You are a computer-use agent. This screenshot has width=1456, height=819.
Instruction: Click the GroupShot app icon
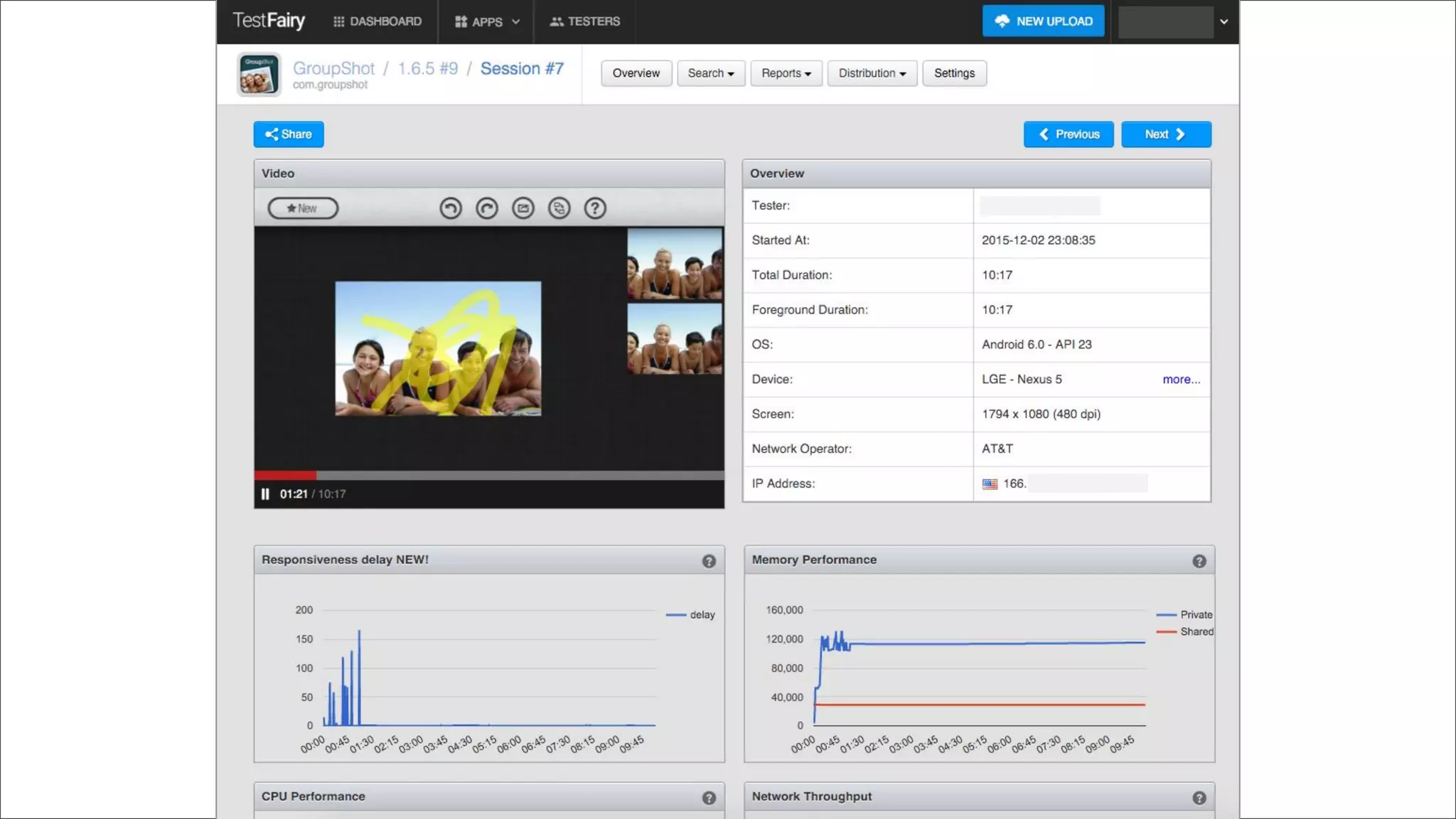point(259,74)
